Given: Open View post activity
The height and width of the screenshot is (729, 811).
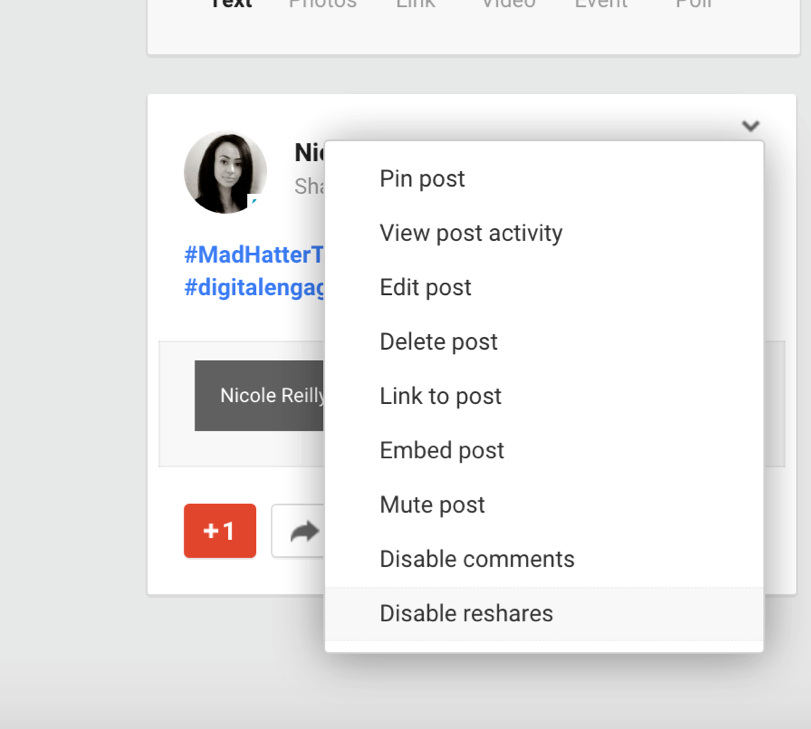Looking at the screenshot, I should (x=471, y=233).
